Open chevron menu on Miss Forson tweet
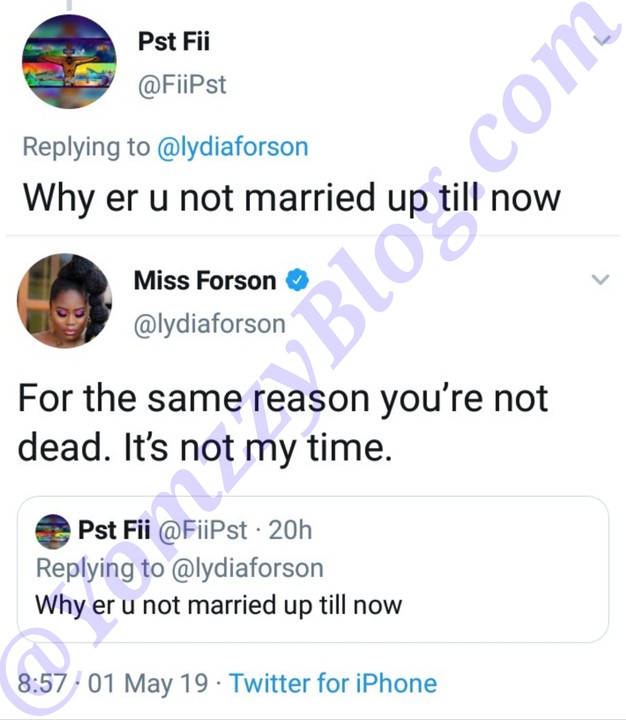Image resolution: width=626 pixels, height=720 pixels. tap(600, 280)
